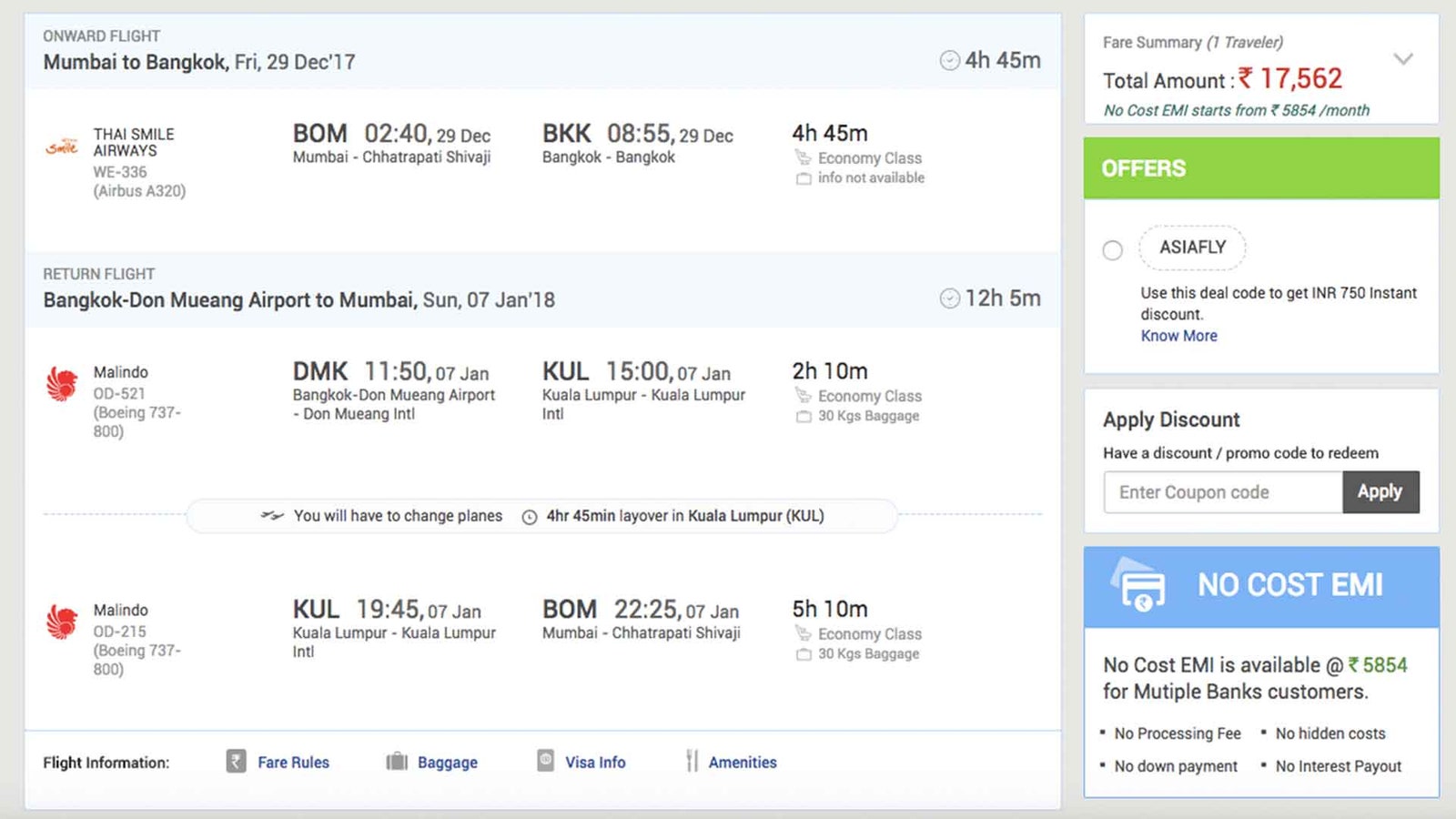Open the Fare Rules link
Screen dimensions: 1456x819
[293, 763]
